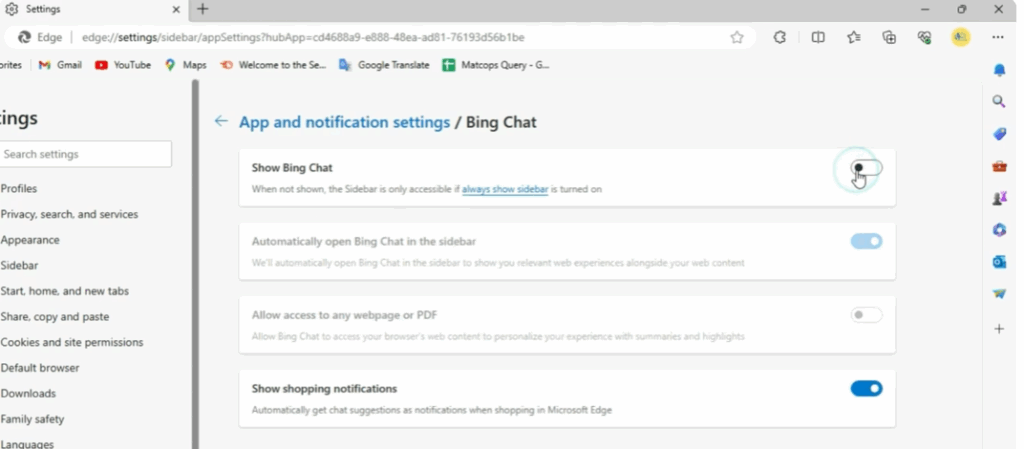
Task: Open Split screen from the toolbar
Action: point(818,37)
